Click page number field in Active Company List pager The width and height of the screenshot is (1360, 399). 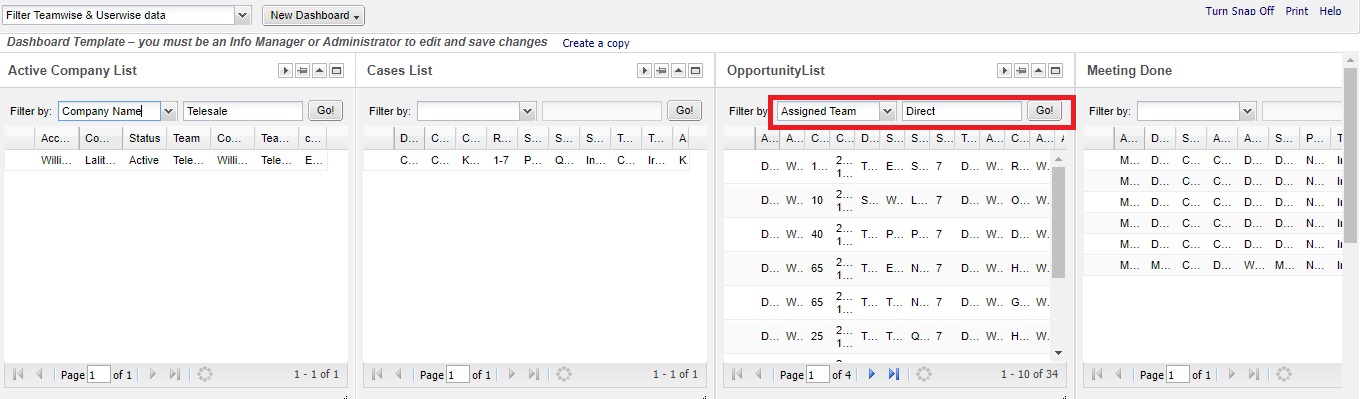point(99,374)
